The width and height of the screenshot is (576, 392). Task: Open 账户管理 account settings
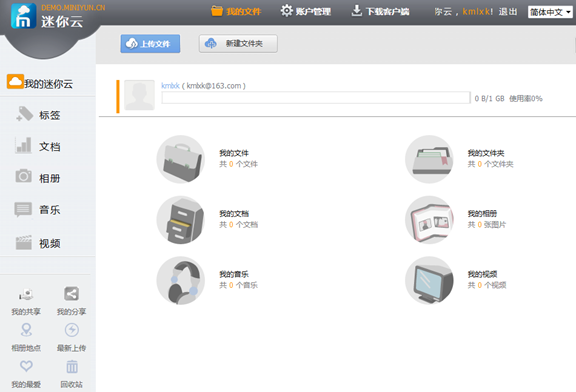tap(306, 11)
